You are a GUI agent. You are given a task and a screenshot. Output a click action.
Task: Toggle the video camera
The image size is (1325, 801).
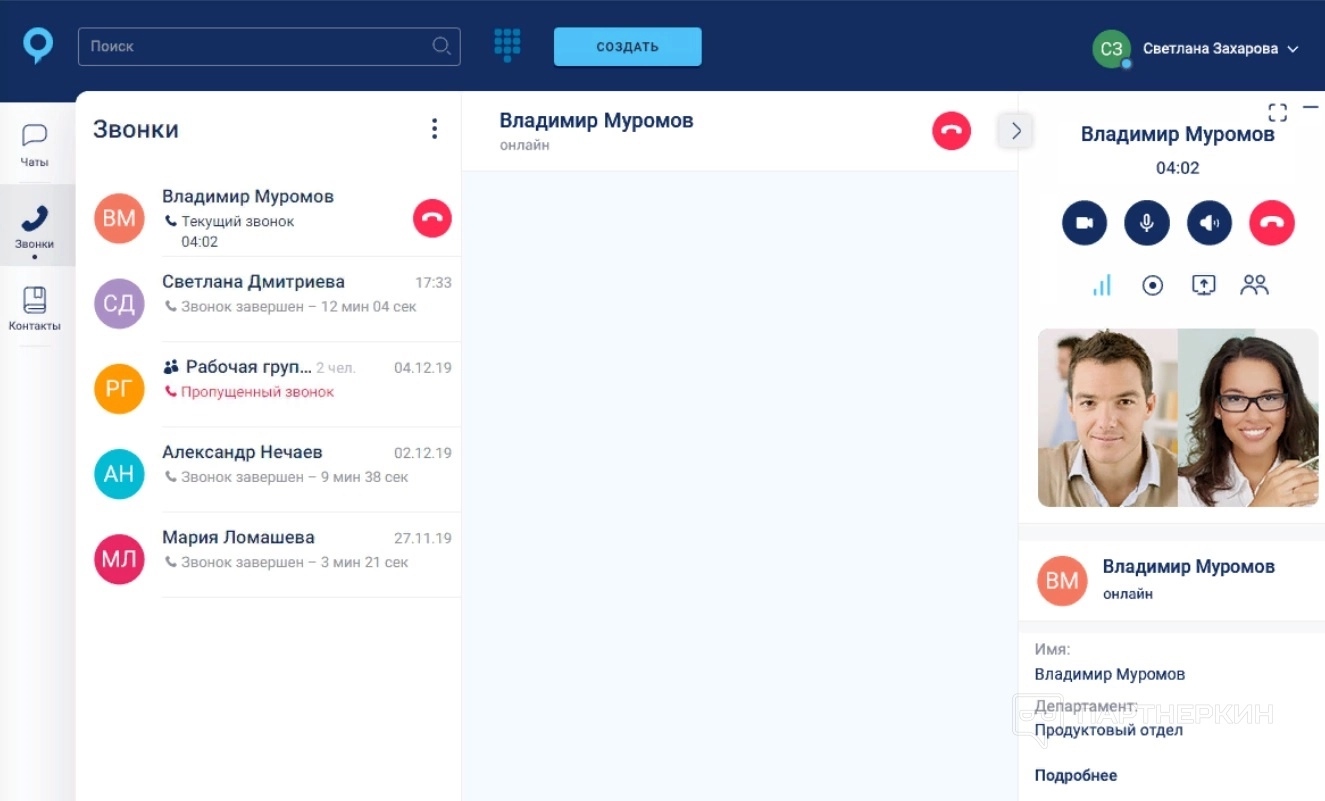coord(1084,223)
